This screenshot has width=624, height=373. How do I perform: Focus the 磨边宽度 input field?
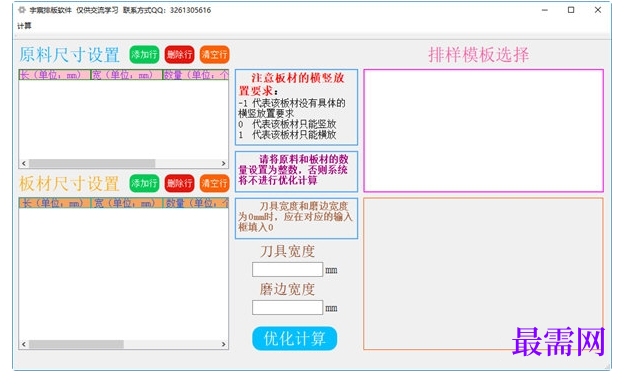pos(287,307)
